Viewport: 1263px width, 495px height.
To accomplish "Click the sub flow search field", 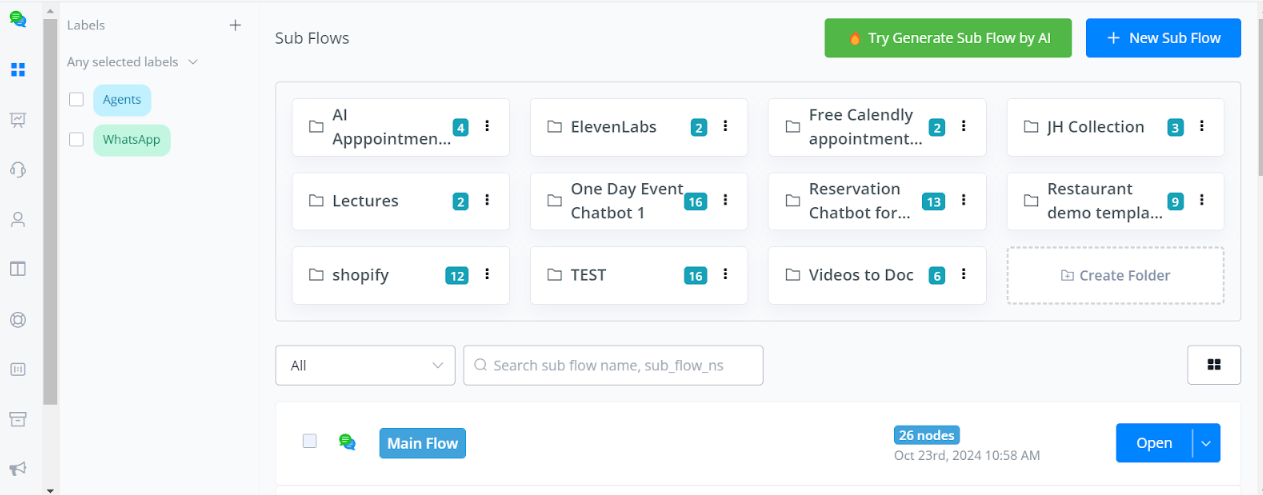I will click(613, 365).
